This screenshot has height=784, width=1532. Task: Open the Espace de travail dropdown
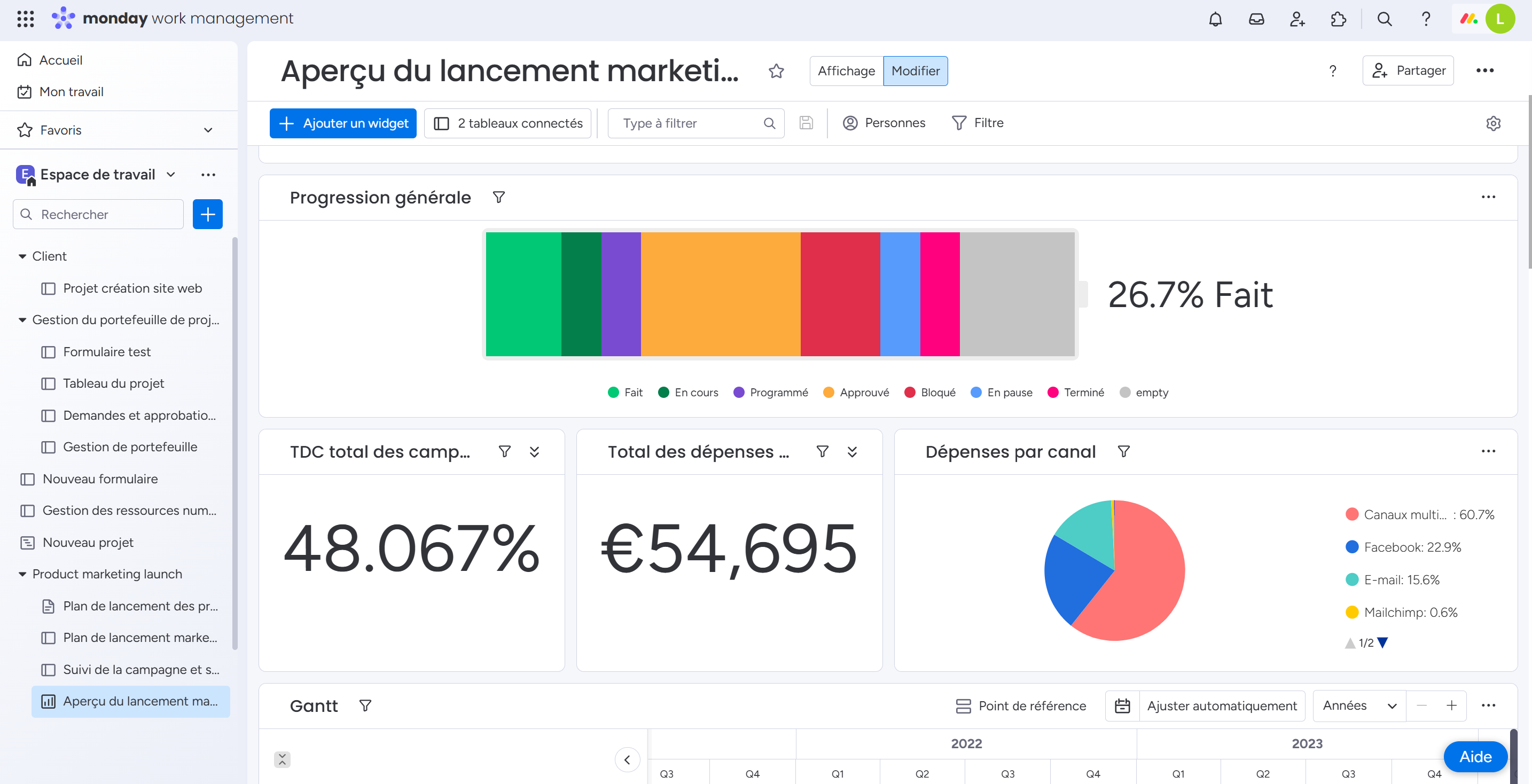coord(171,175)
